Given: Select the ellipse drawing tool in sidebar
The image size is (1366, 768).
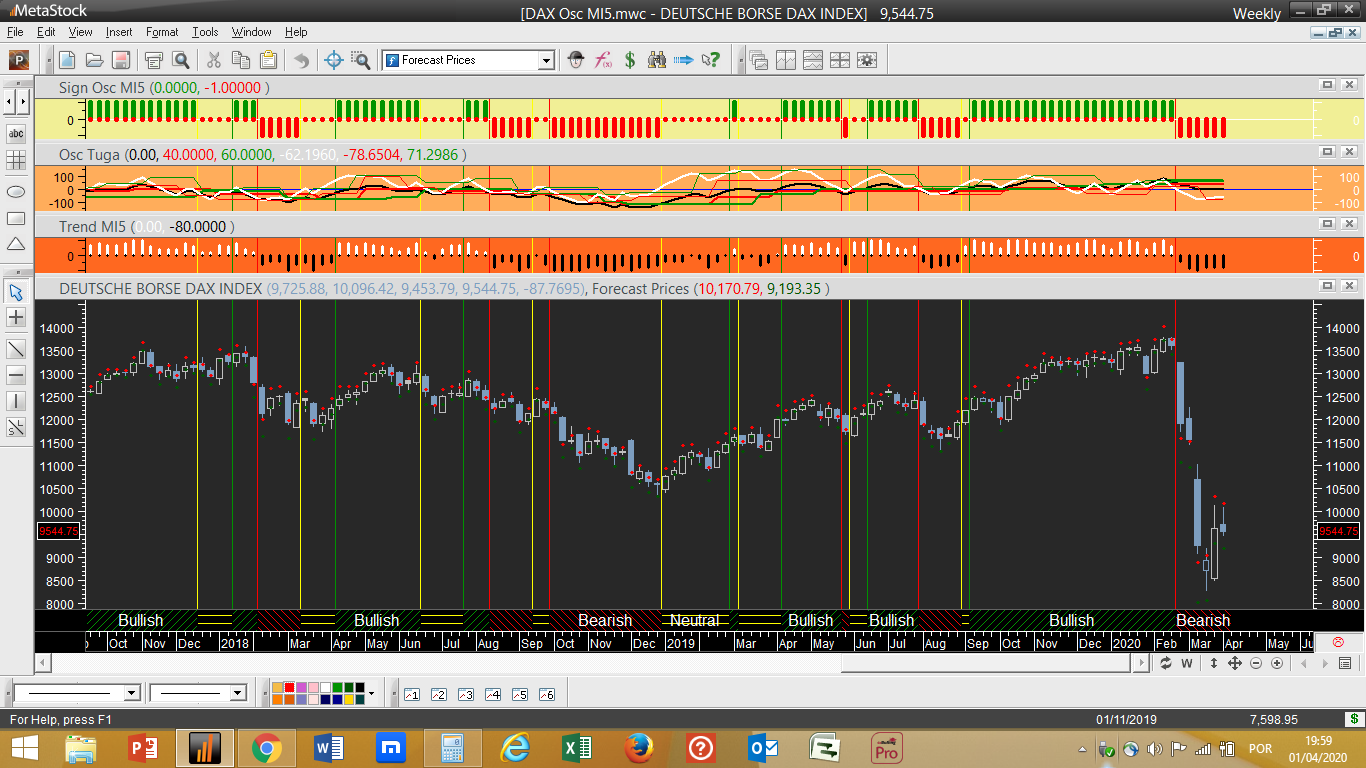Looking at the screenshot, I should 16,191.
